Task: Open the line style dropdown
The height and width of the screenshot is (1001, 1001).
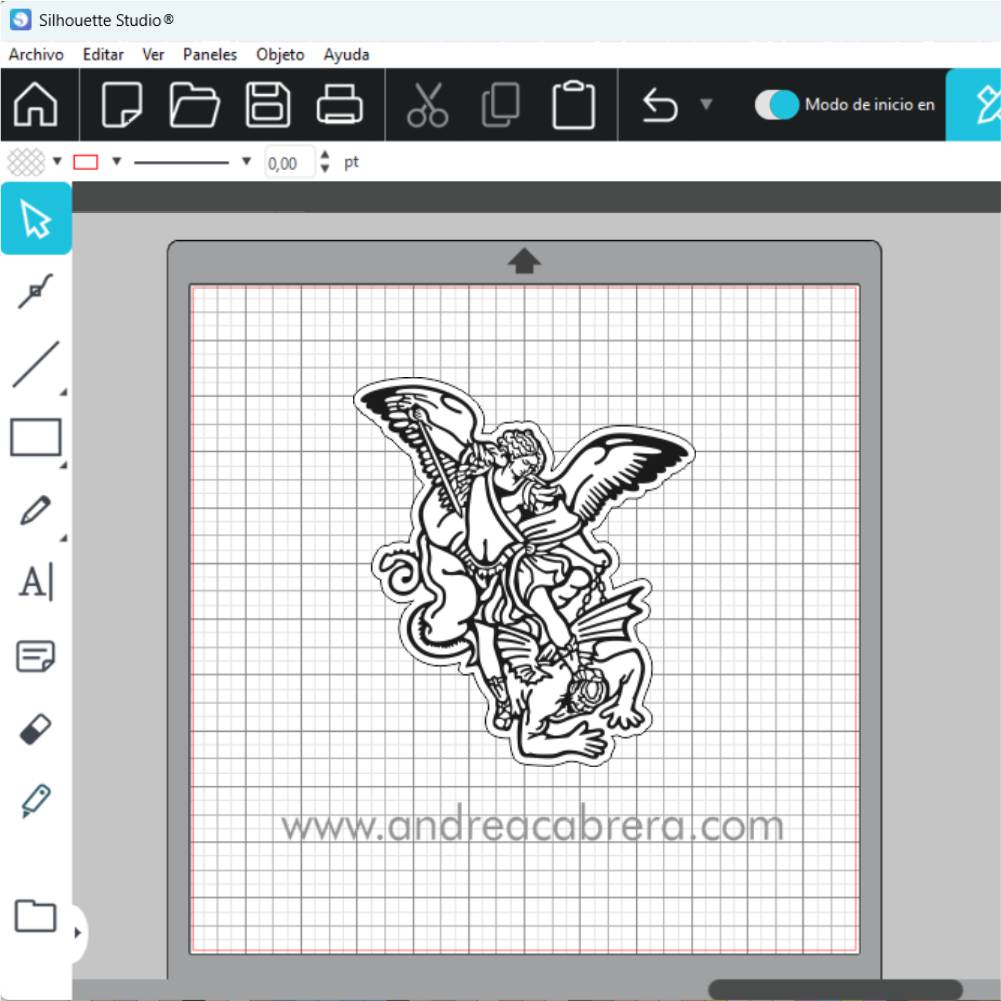Action: pos(246,161)
